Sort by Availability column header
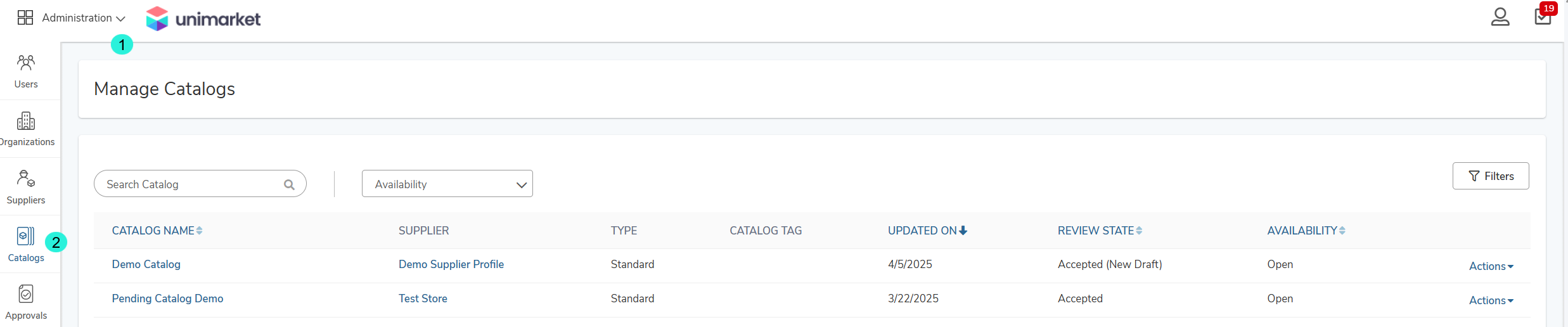 (1306, 231)
